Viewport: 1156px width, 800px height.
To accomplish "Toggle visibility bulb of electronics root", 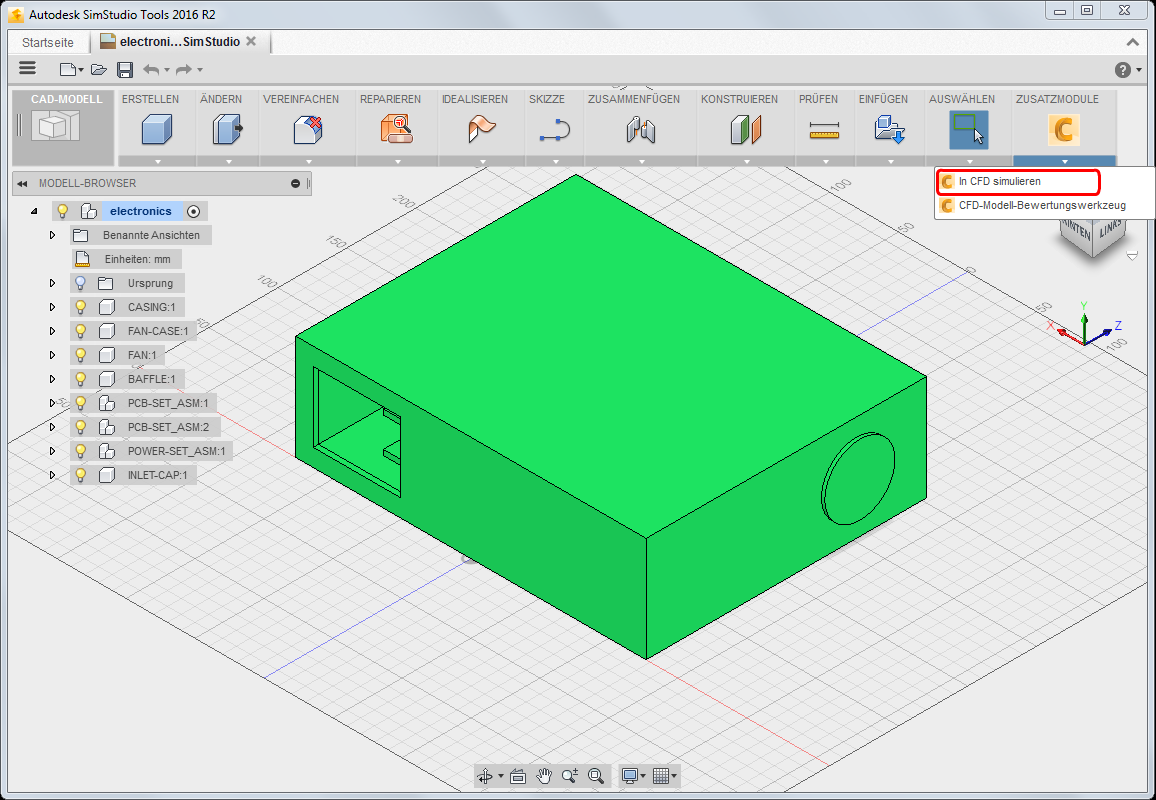I will tap(63, 211).
